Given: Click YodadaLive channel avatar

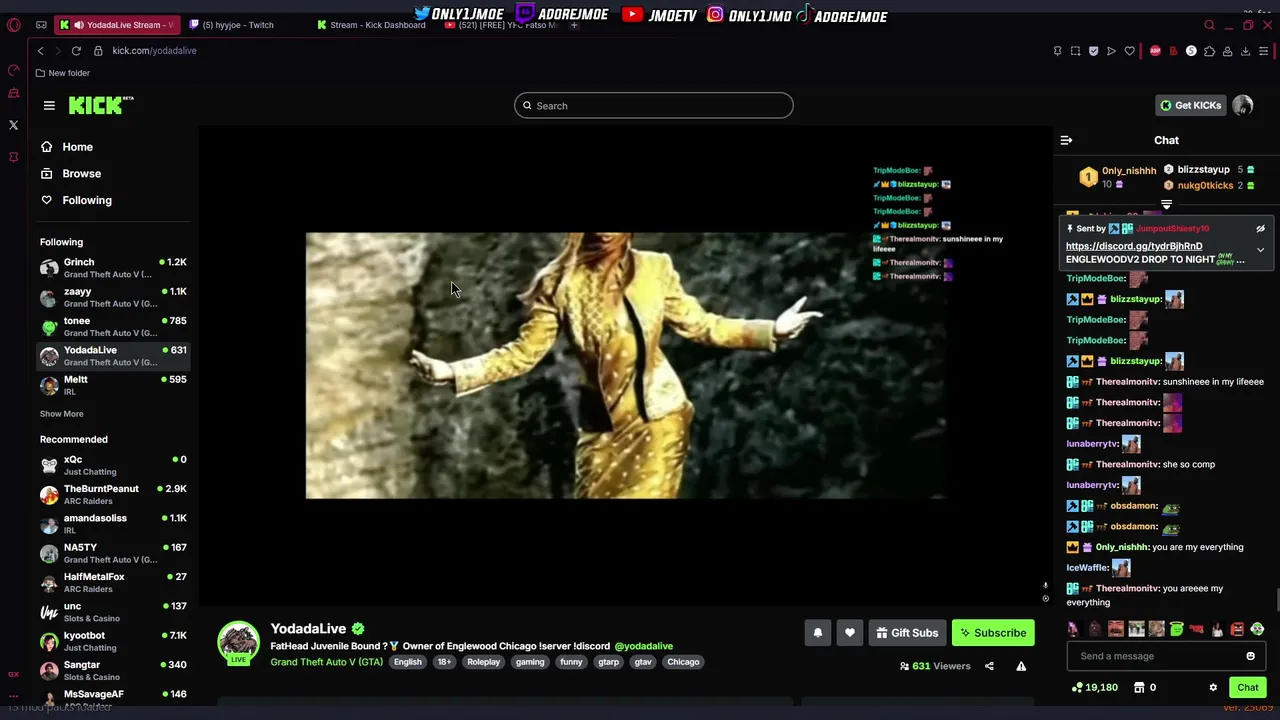Looking at the screenshot, I should (238, 643).
